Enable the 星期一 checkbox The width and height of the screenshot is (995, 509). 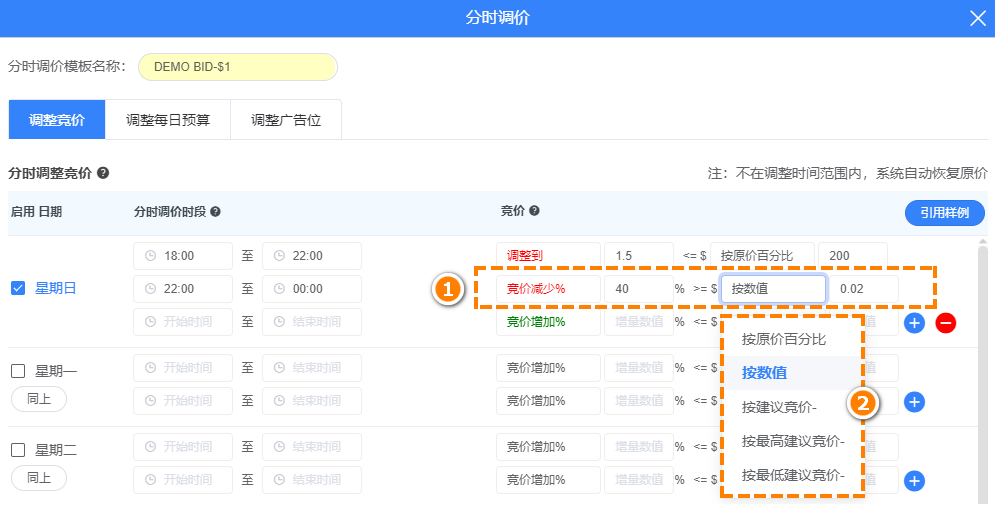click(18, 371)
